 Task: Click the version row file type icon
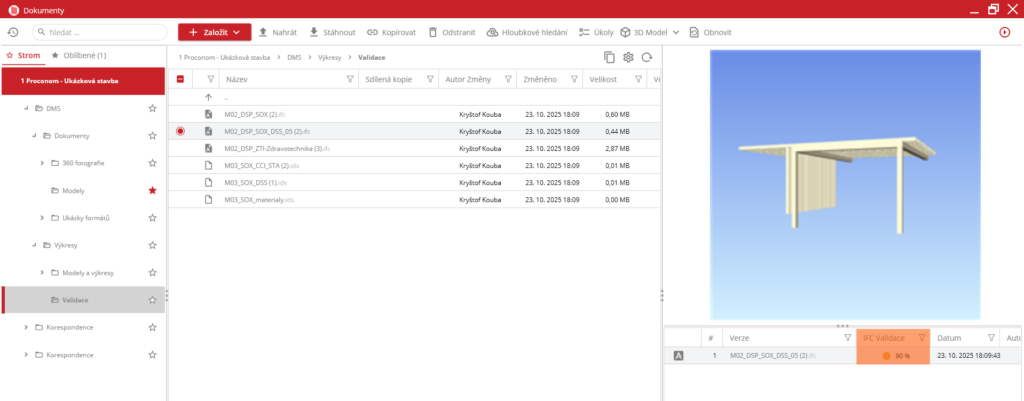click(x=678, y=356)
